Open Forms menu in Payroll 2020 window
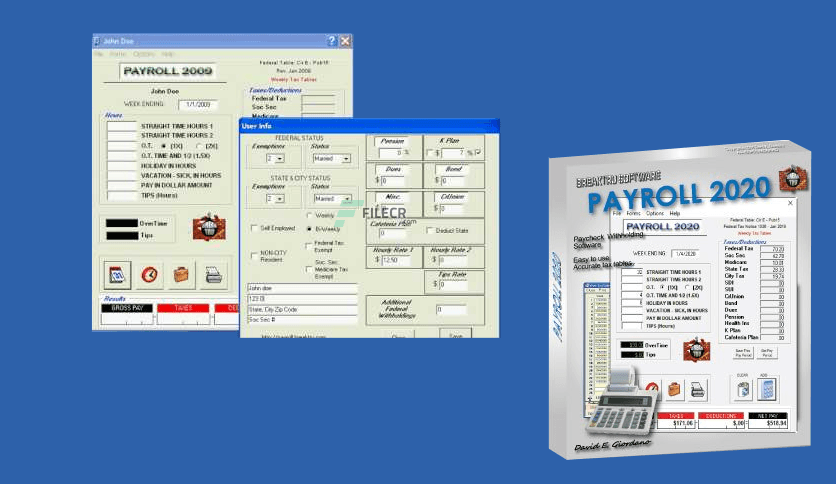This screenshot has height=484, width=836. [633, 213]
